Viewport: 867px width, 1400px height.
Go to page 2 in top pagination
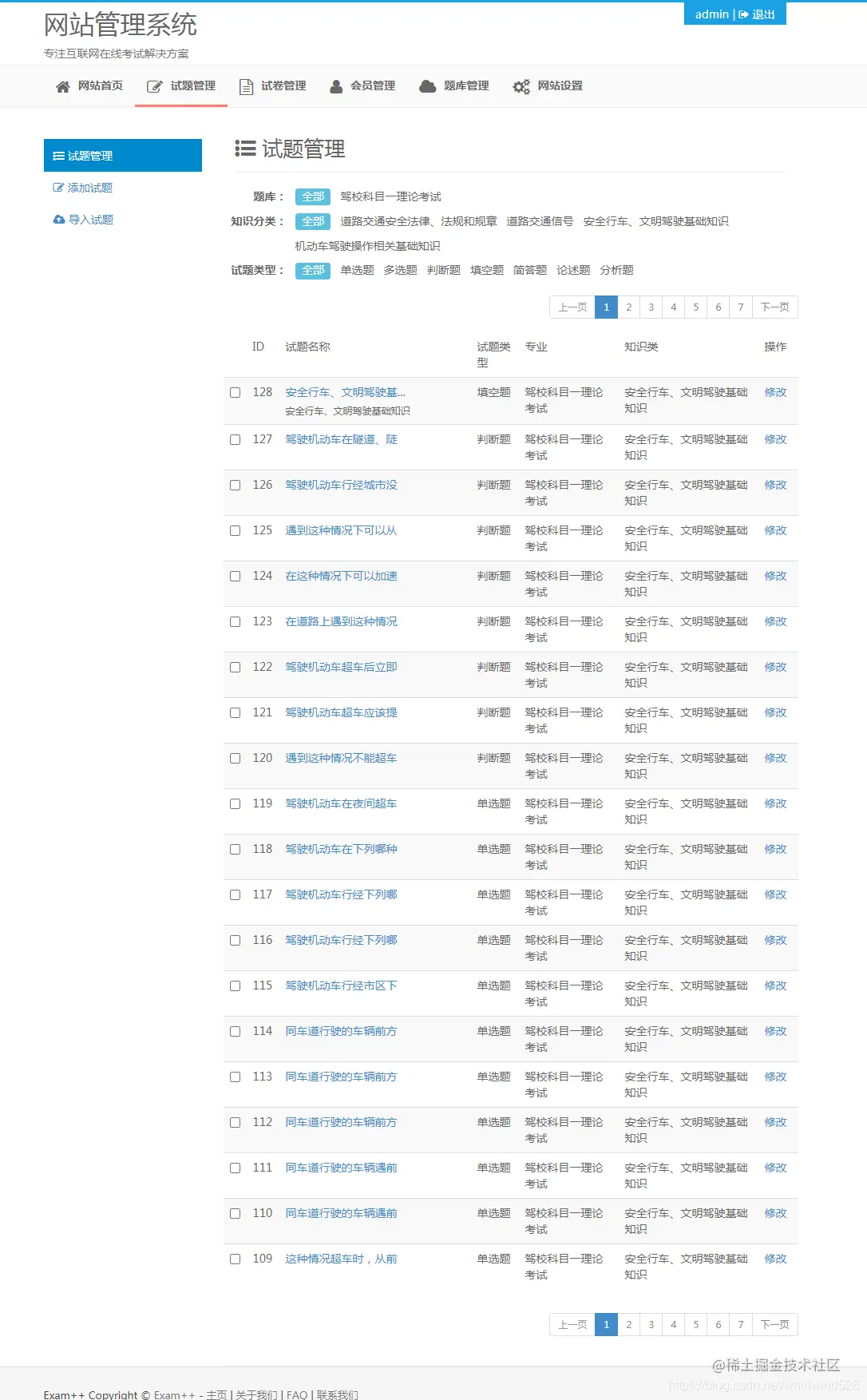(x=629, y=307)
